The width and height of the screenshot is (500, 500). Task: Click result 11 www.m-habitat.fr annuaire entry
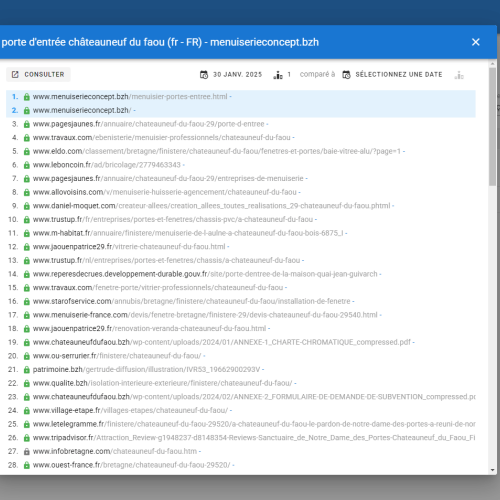[x=188, y=233]
